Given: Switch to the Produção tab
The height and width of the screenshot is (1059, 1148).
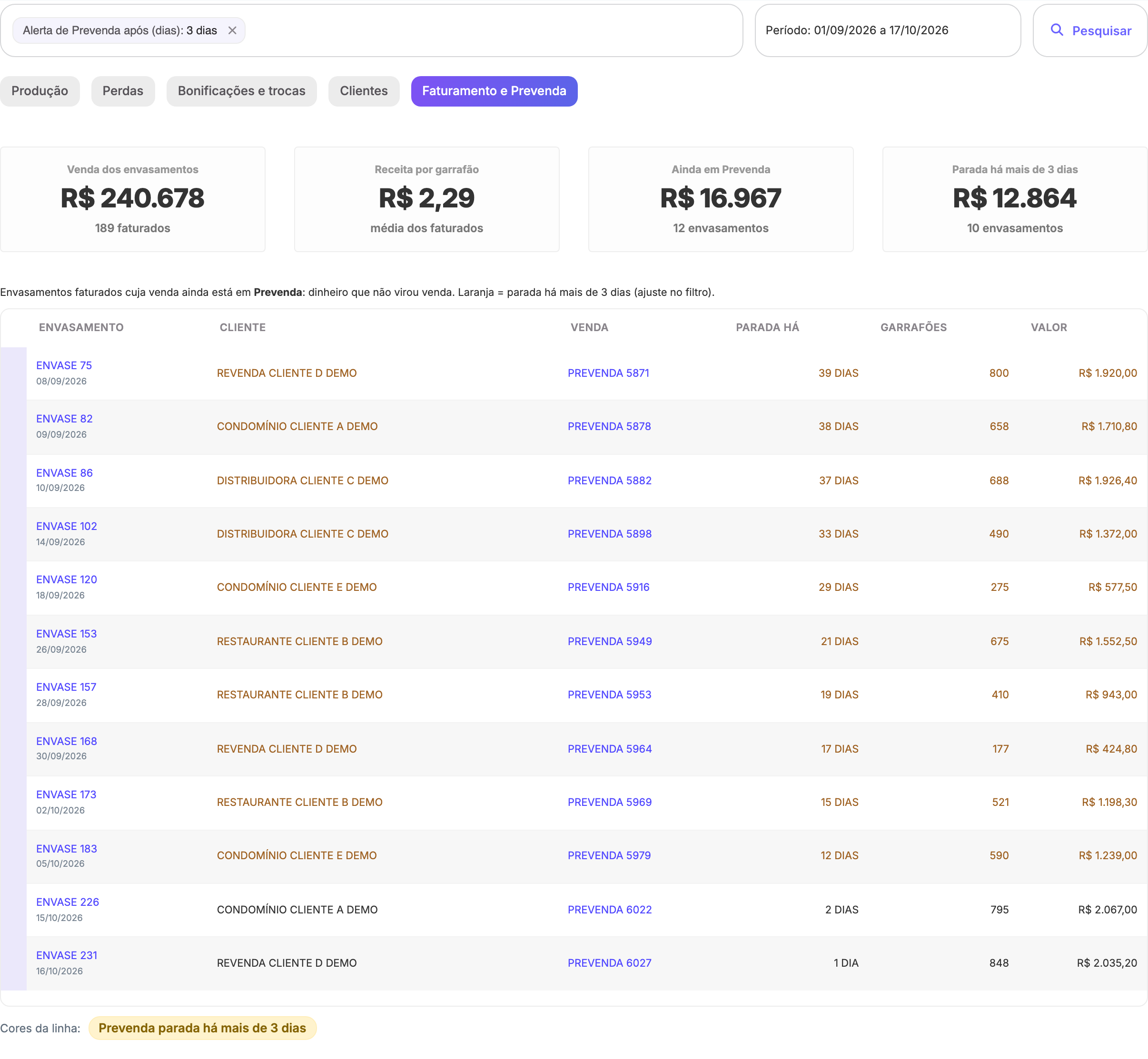Looking at the screenshot, I should coord(40,91).
